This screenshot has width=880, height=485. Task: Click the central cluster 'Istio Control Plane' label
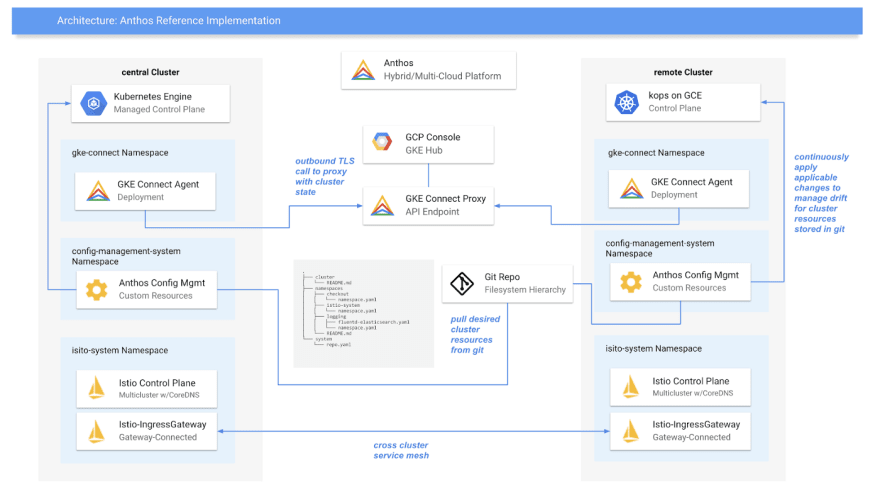click(157, 383)
